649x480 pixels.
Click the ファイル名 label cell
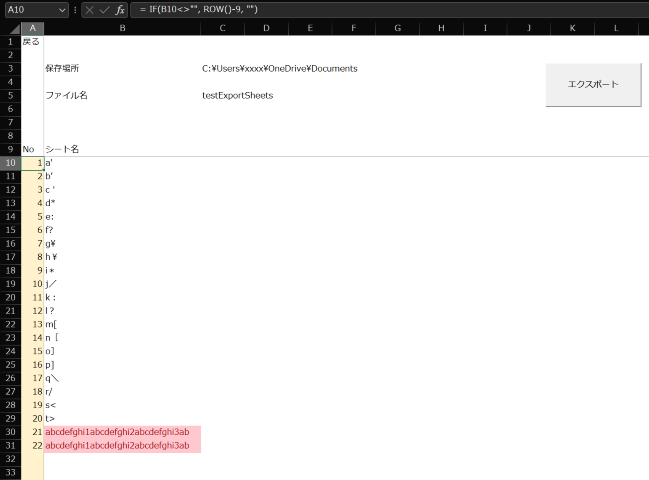point(122,96)
